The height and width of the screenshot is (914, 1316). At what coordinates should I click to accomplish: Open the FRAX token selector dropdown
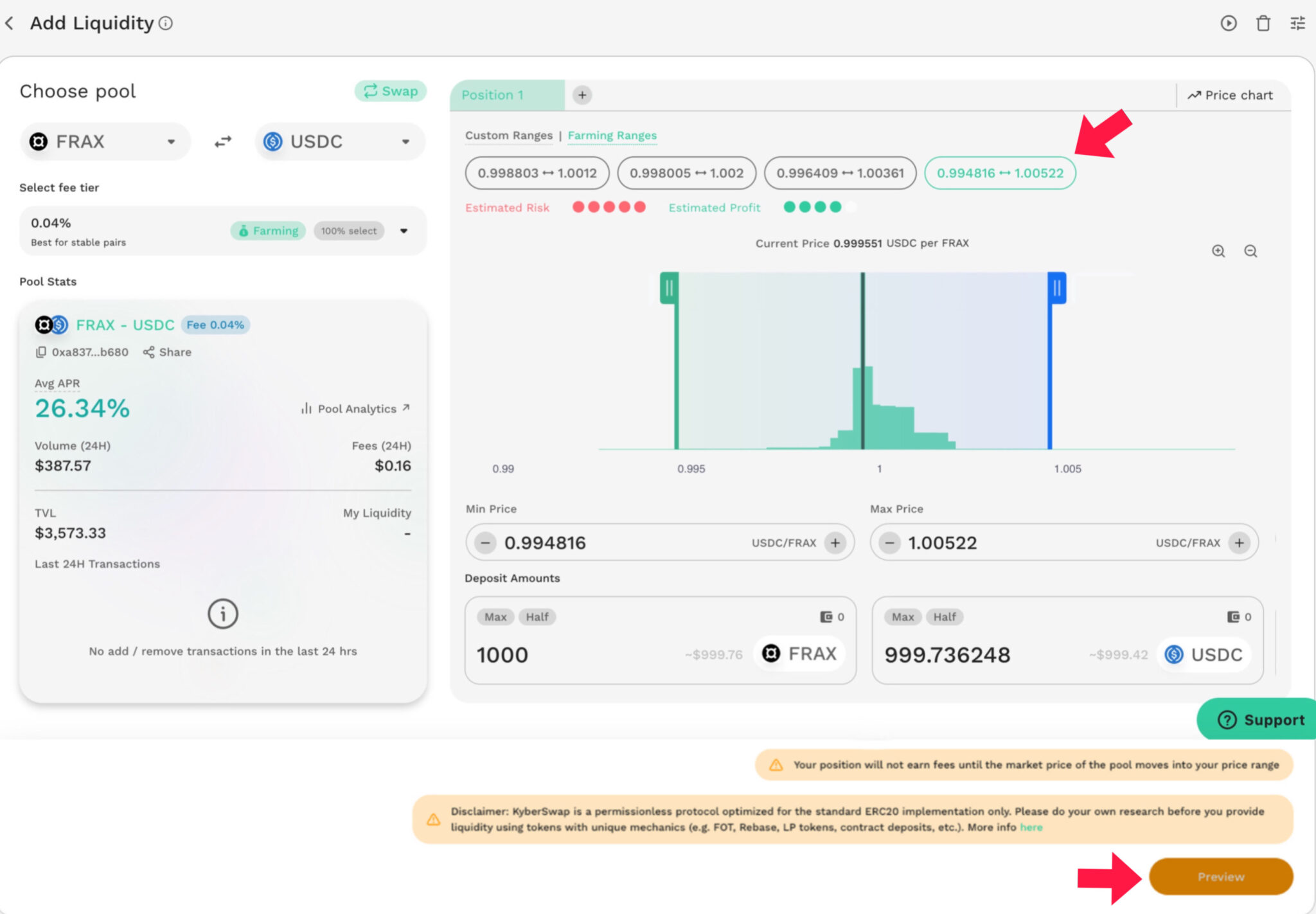click(105, 141)
